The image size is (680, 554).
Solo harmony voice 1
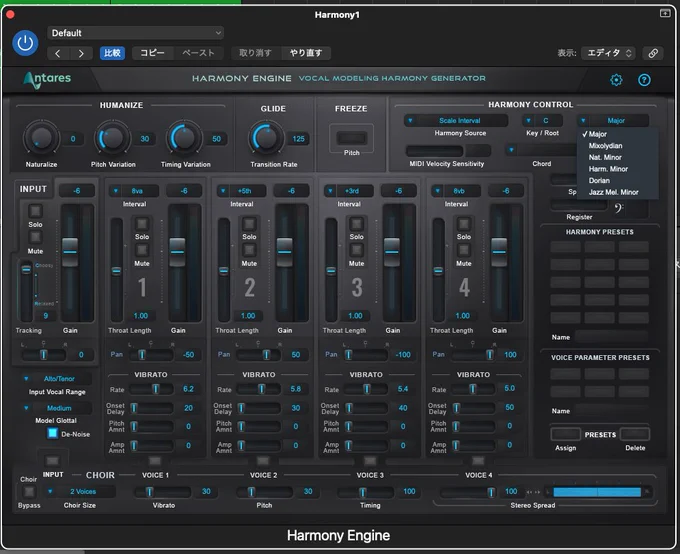coord(142,223)
